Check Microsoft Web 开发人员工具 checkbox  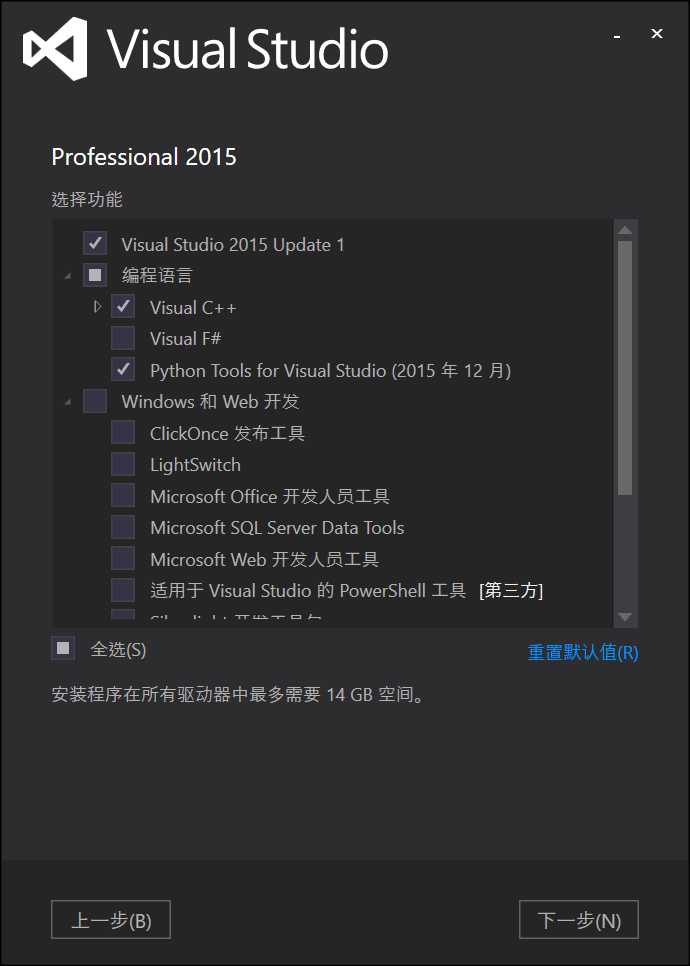point(123,559)
